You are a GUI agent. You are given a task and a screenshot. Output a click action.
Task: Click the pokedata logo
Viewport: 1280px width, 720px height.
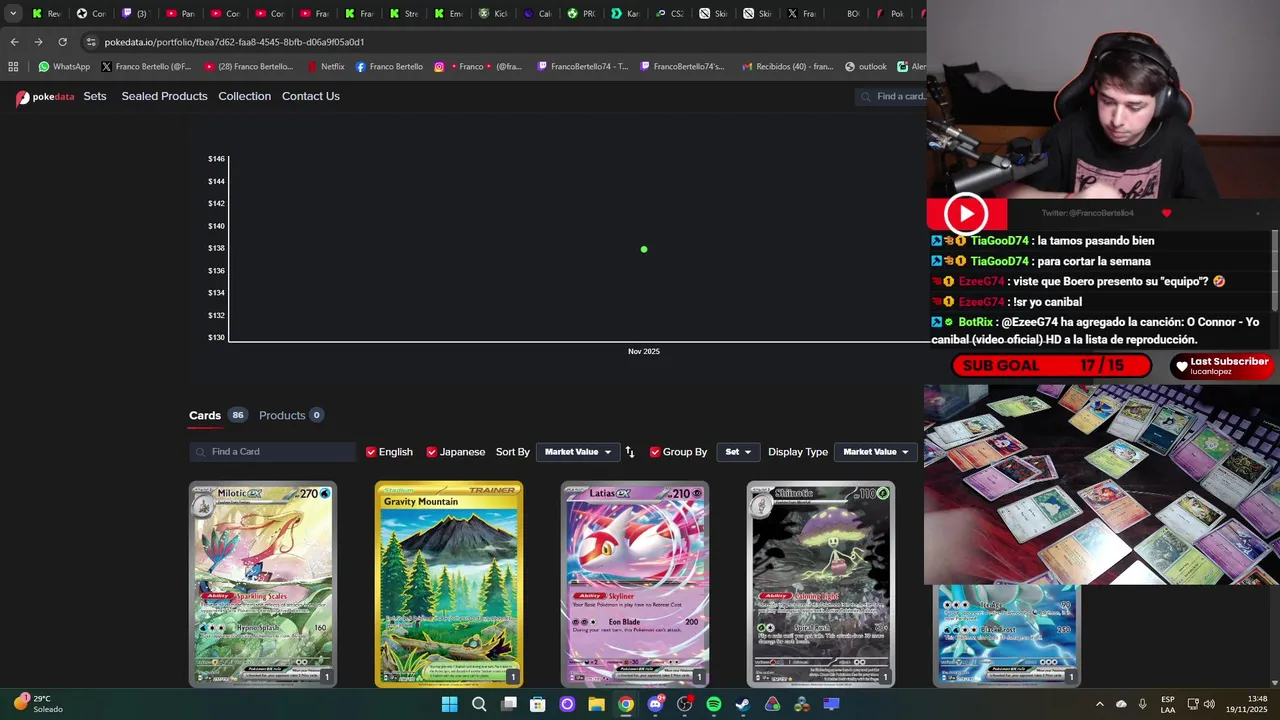(45, 97)
